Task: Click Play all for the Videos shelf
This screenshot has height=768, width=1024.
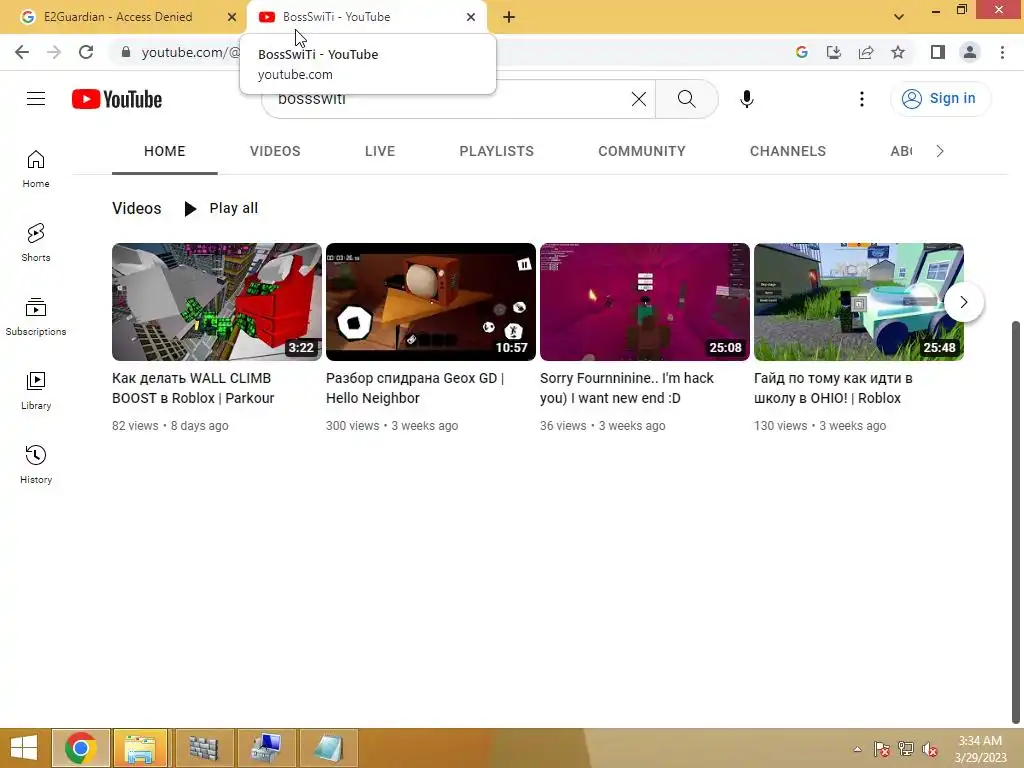Action: point(221,208)
